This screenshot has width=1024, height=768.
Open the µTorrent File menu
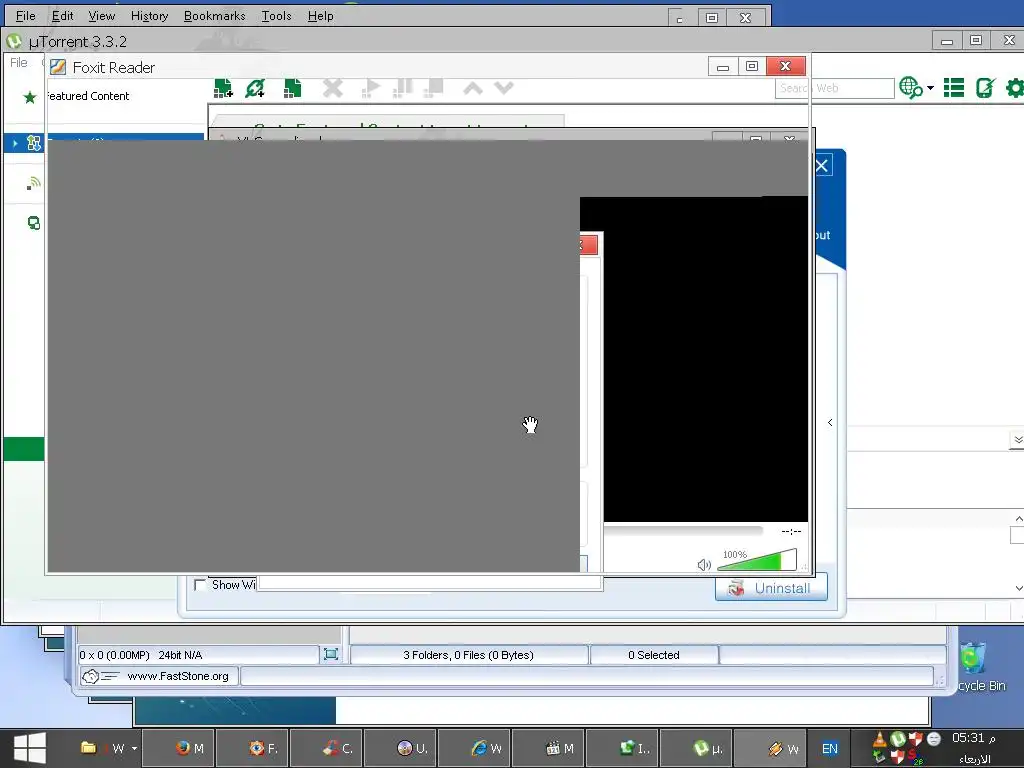pyautogui.click(x=18, y=63)
